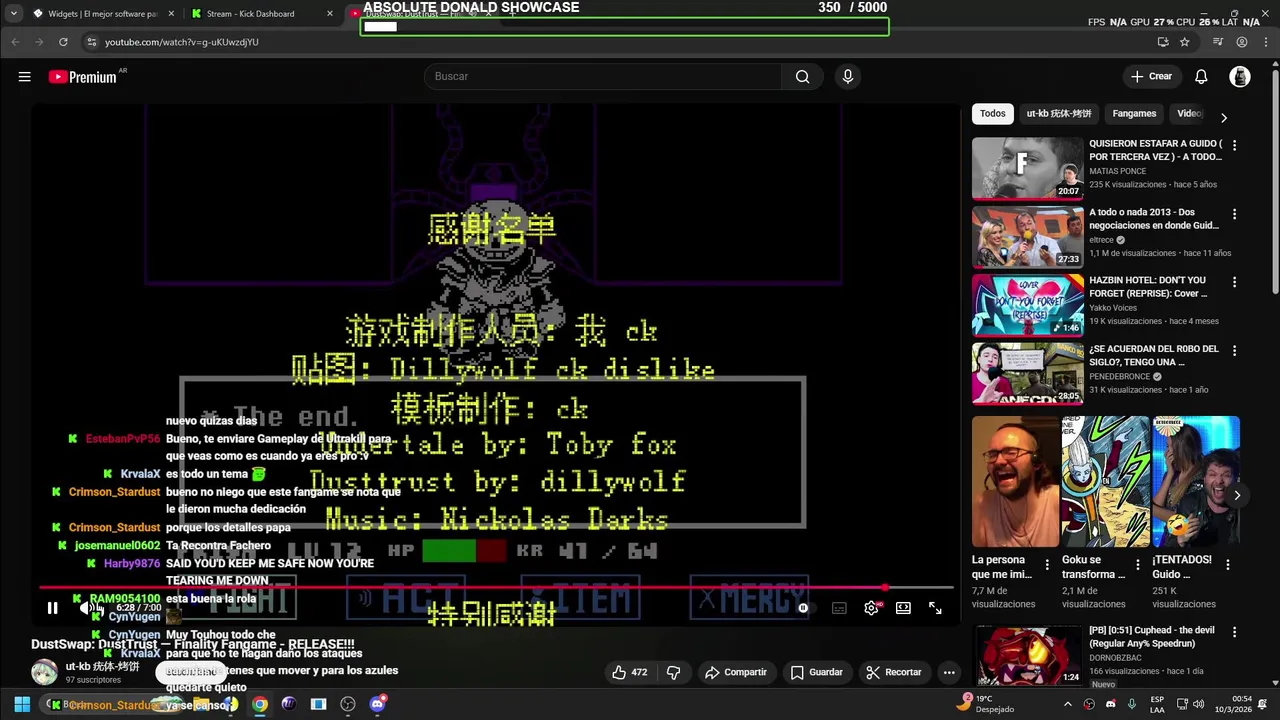1280x720 pixels.
Task: Select the ut-kb channel filter chip
Action: pyautogui.click(x=1059, y=114)
